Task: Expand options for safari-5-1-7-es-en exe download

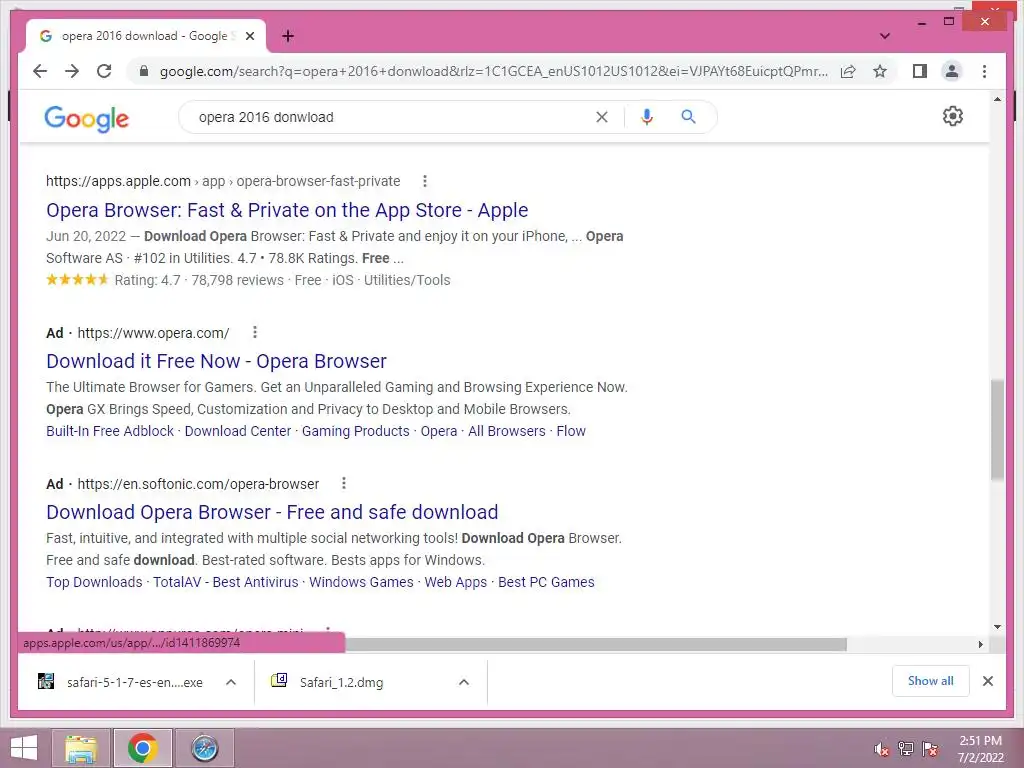Action: point(231,682)
